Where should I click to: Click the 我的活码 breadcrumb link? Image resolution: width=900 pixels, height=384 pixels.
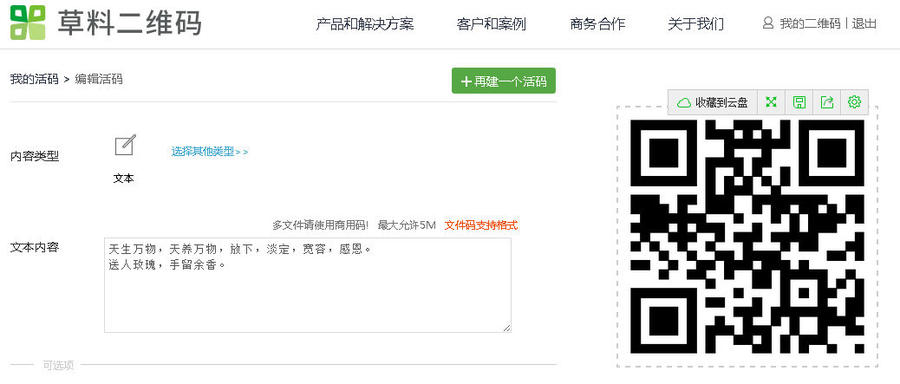click(x=34, y=79)
